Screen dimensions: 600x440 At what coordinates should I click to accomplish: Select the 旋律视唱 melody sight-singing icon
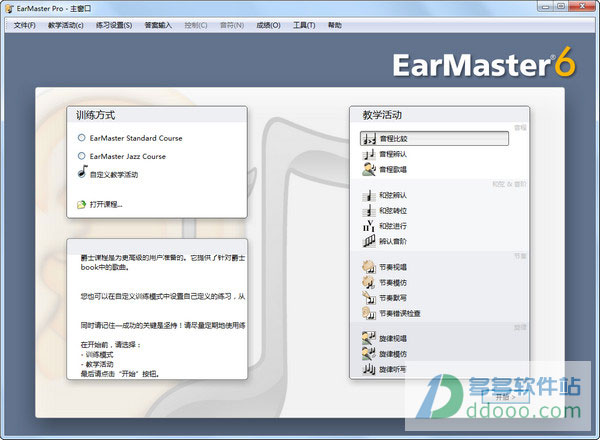pos(369,338)
